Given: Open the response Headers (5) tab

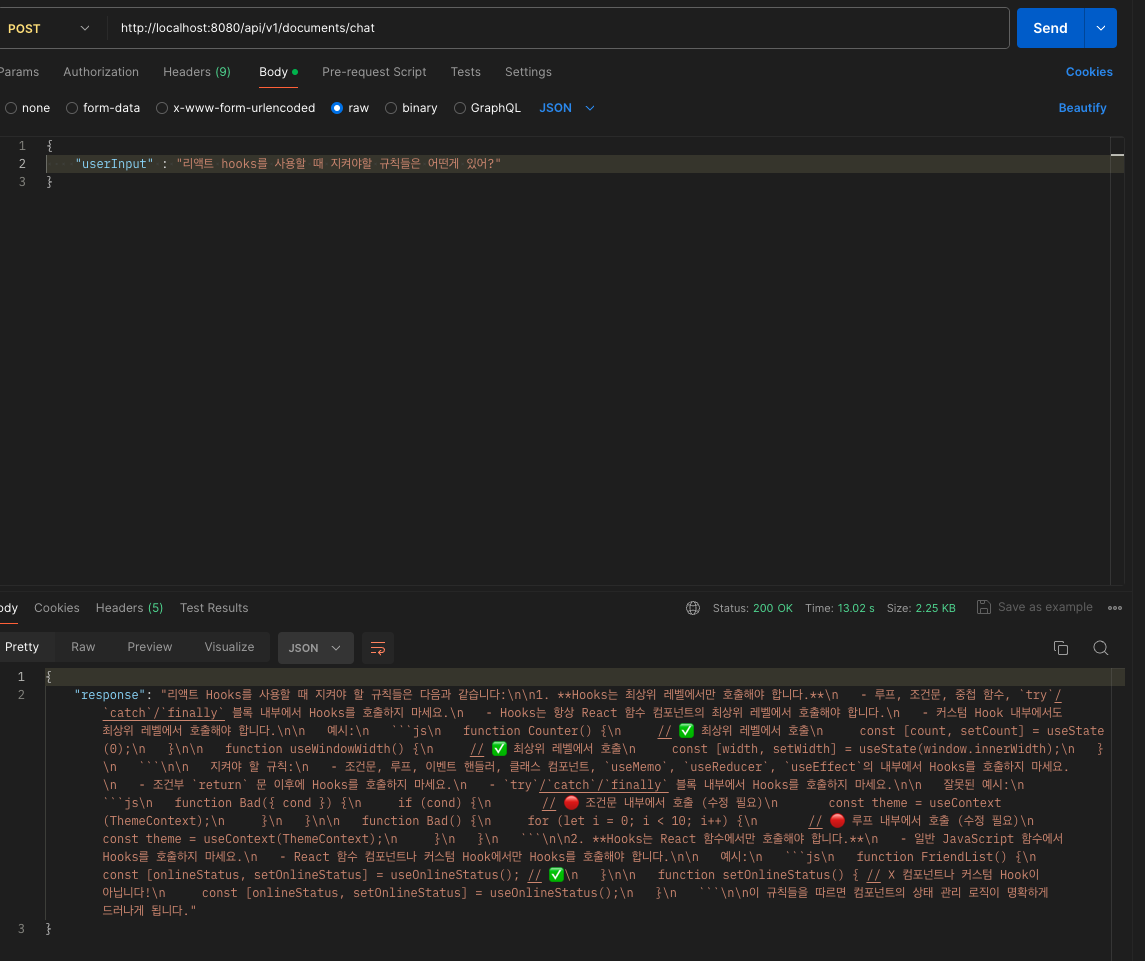Looking at the screenshot, I should click(129, 608).
